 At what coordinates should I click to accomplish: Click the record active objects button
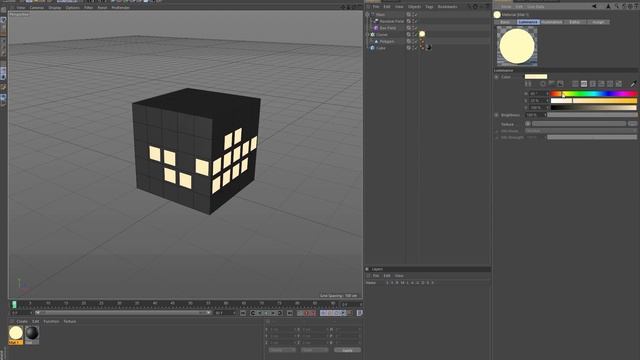tap(300, 313)
